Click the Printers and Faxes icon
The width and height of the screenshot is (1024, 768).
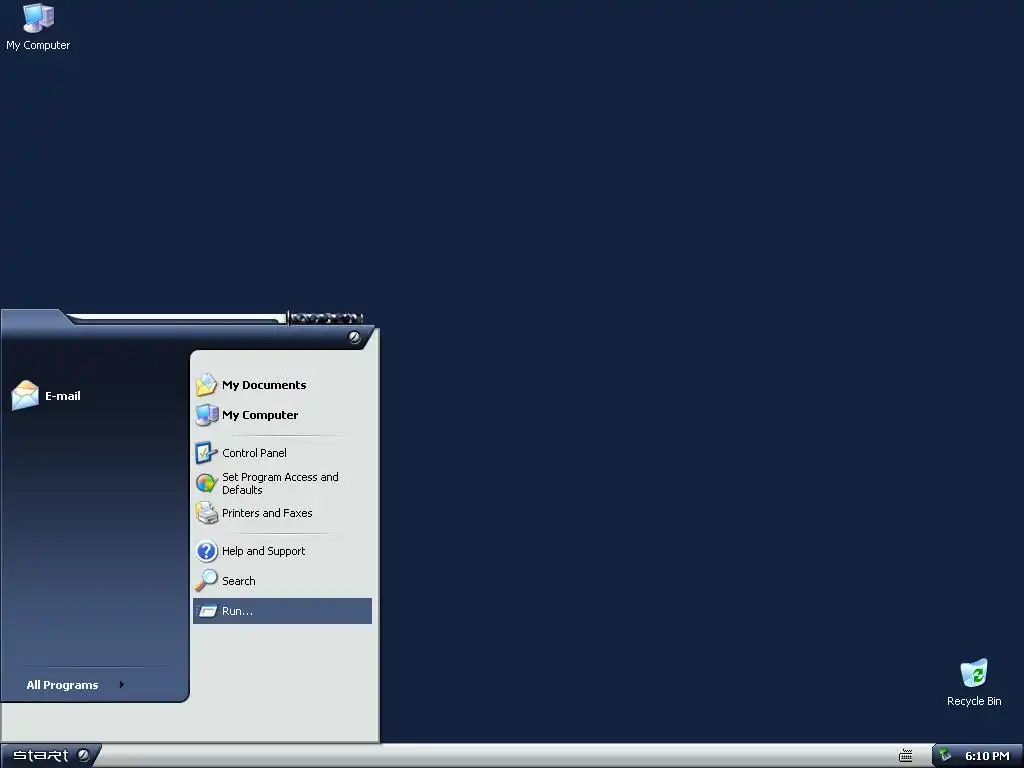point(206,513)
